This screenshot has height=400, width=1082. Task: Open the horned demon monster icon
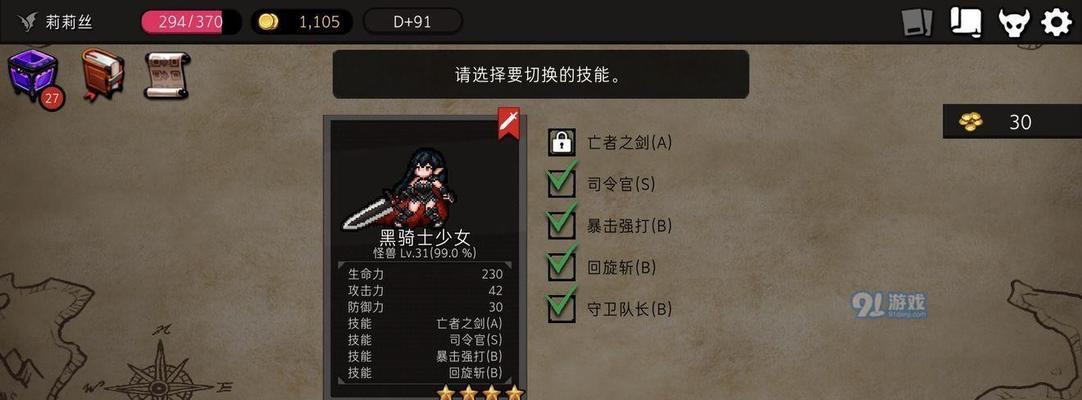(1014, 23)
